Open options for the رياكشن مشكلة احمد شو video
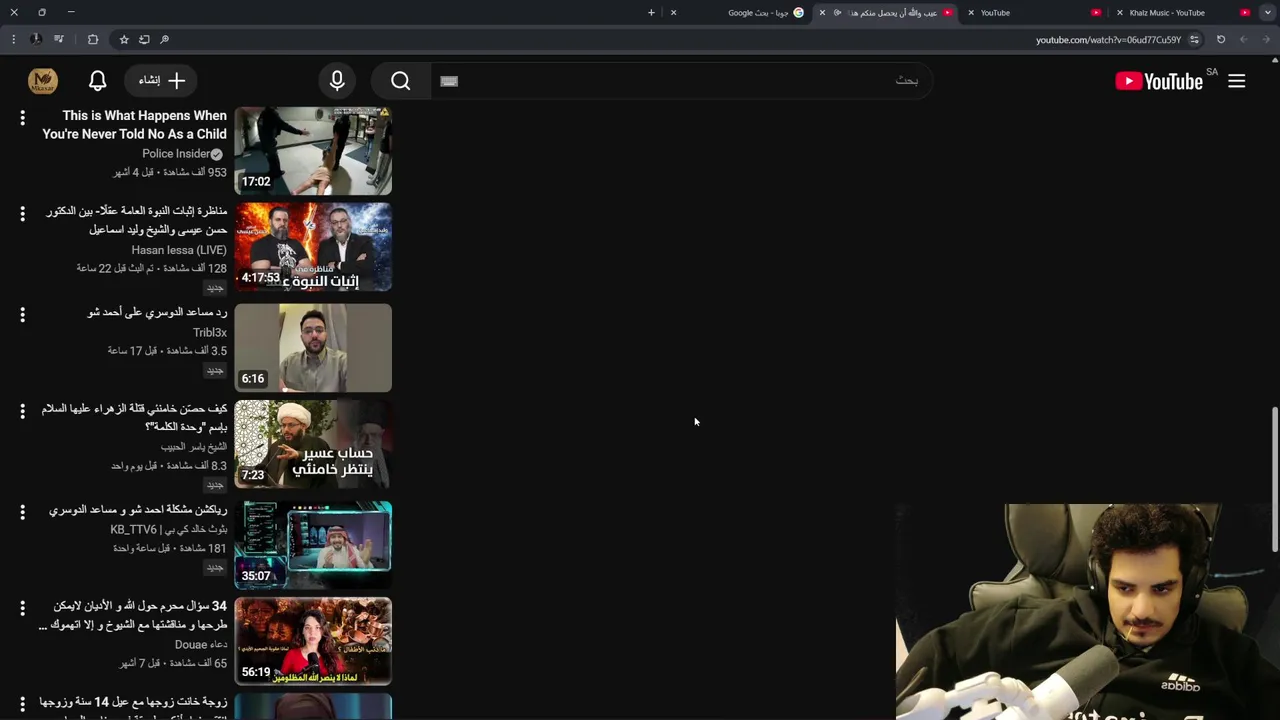The image size is (1280, 720). 22,512
